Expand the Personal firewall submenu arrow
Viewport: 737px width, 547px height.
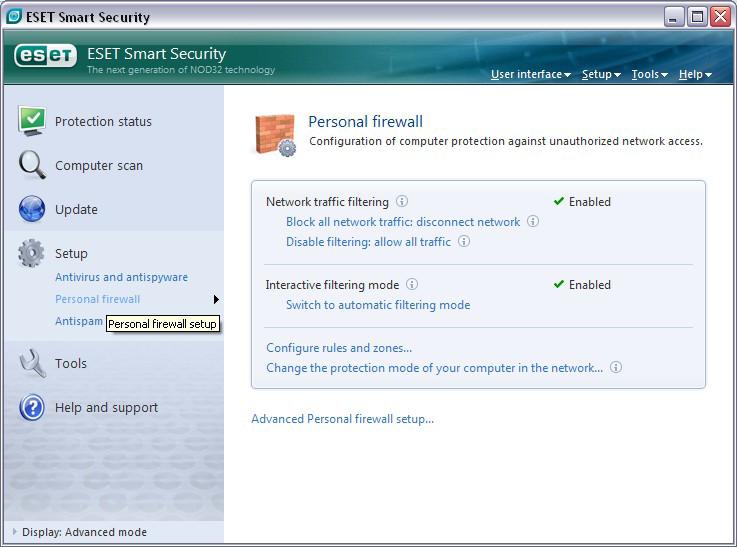click(x=216, y=299)
